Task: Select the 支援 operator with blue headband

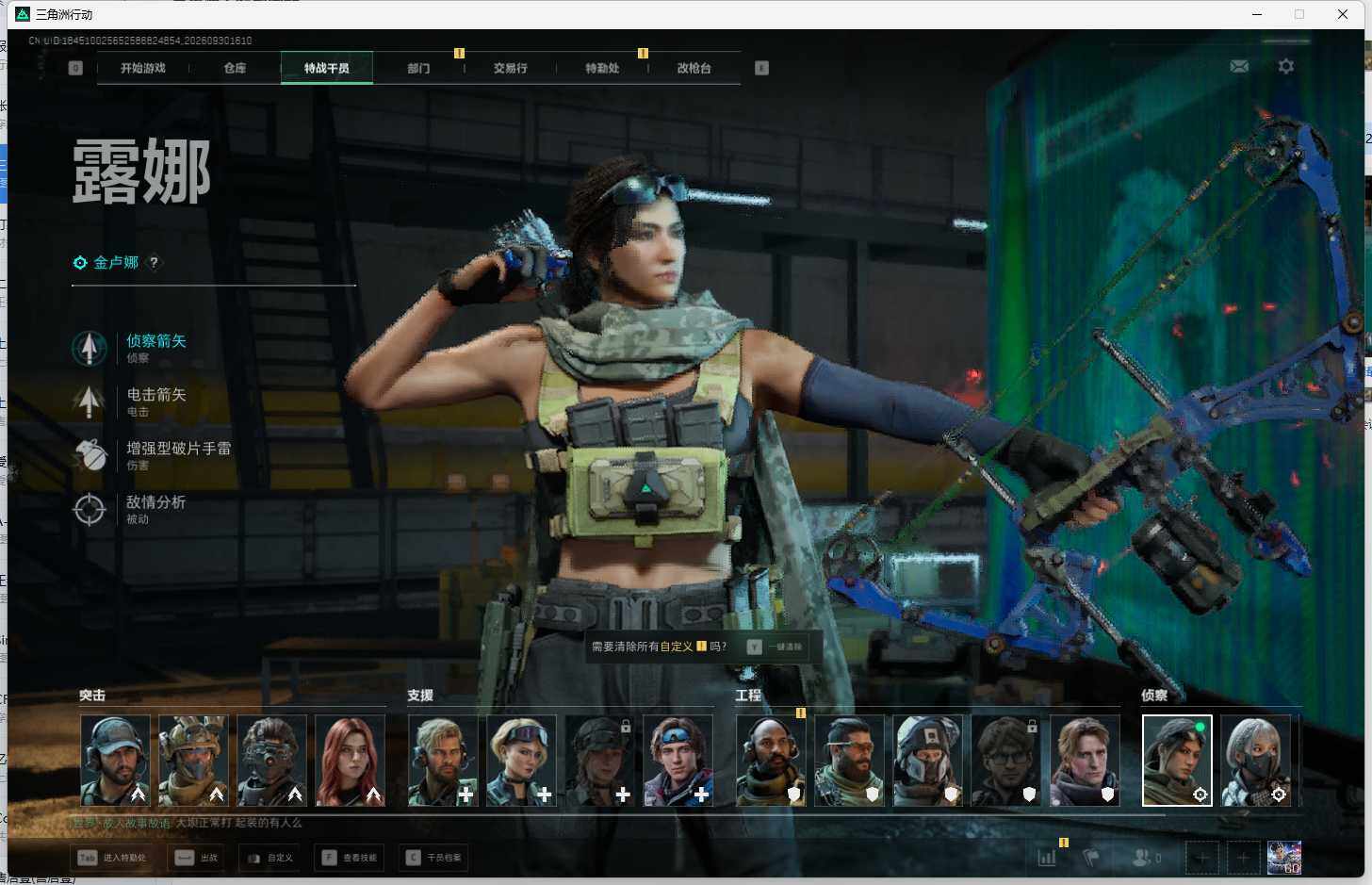Action: pos(678,761)
